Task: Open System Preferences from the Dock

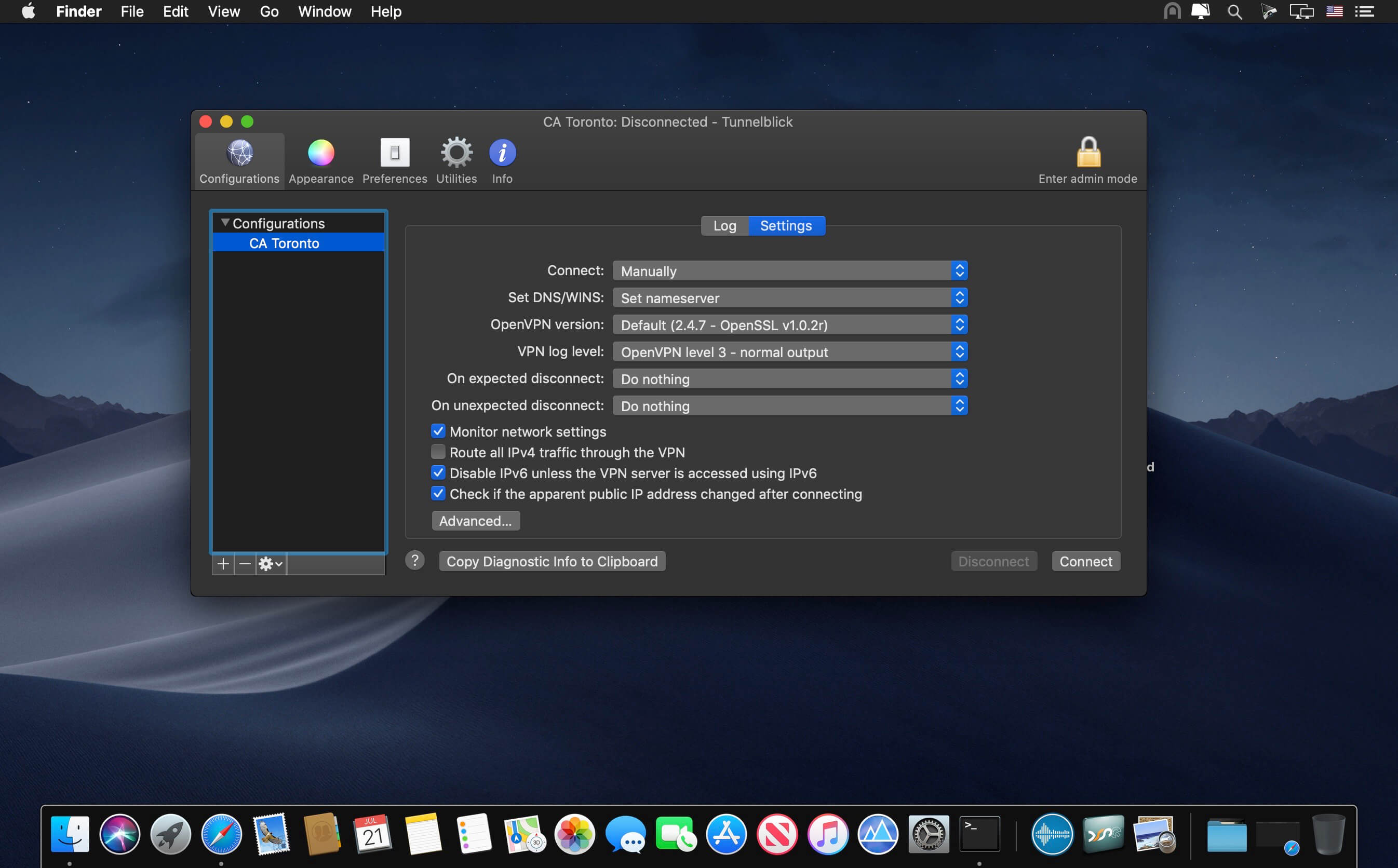Action: coord(929,834)
